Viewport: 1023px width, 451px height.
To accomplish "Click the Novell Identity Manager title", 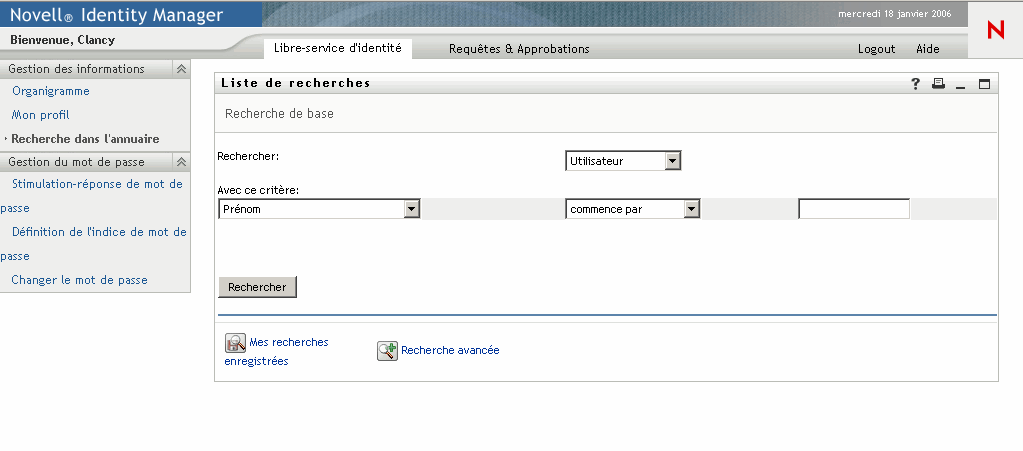I will (117, 14).
